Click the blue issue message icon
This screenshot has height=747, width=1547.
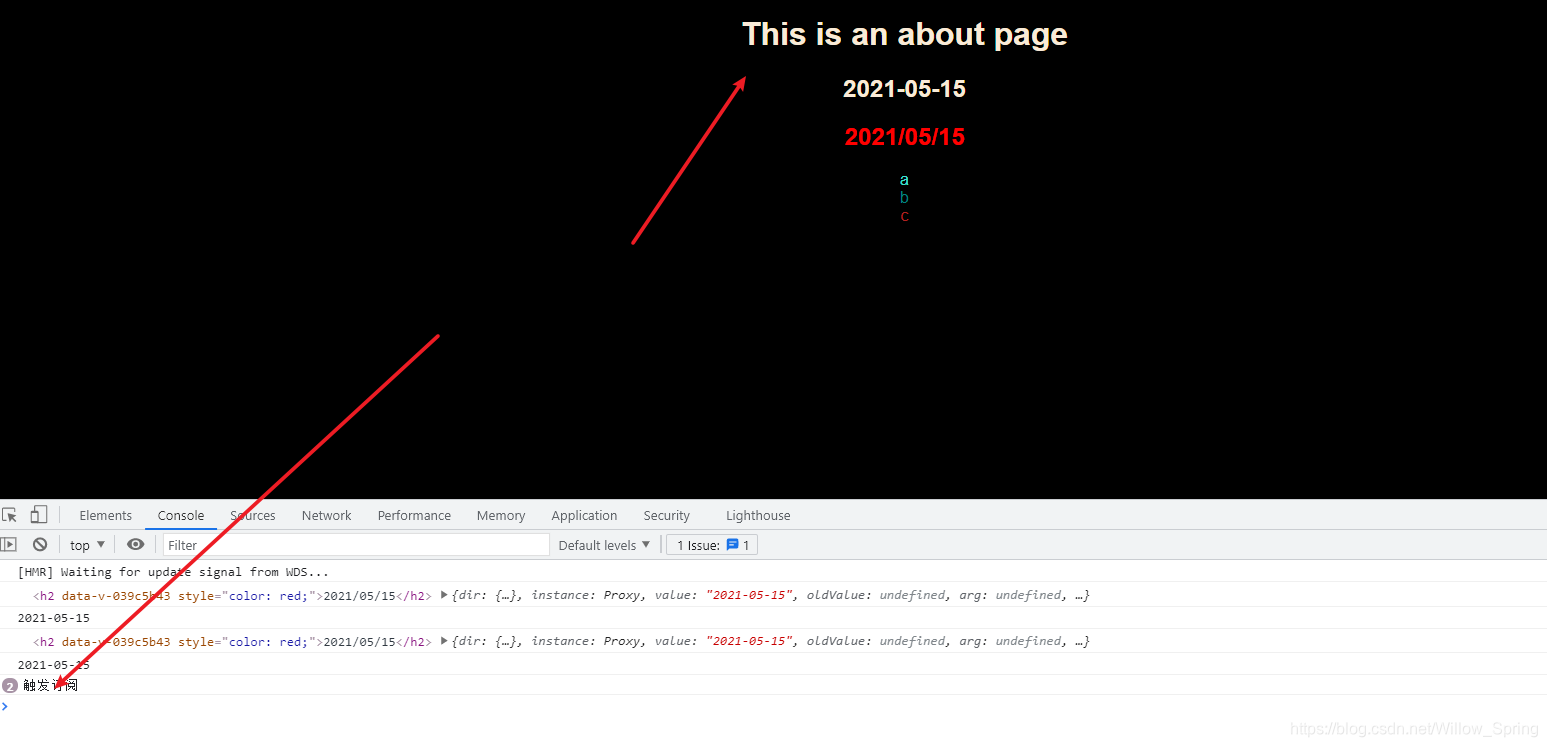(732, 545)
